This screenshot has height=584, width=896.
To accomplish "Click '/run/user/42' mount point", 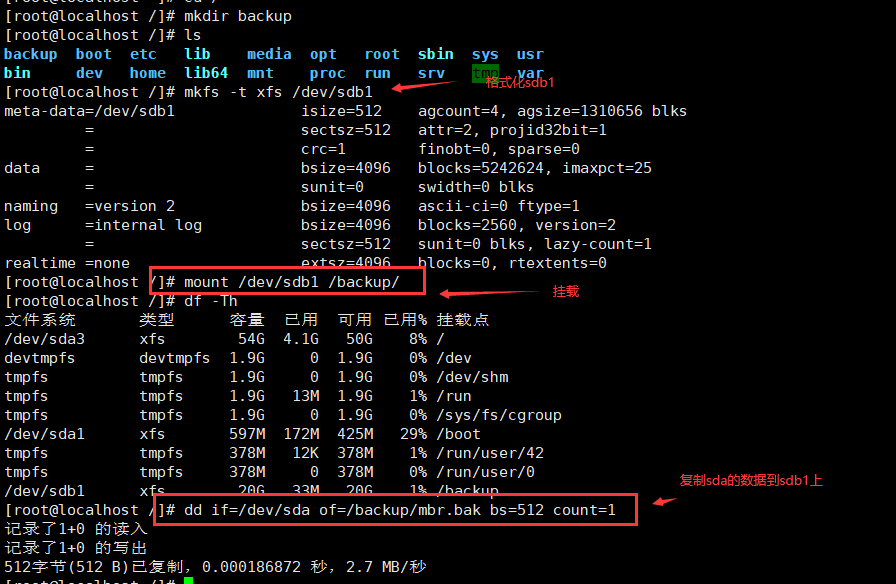I will [x=490, y=453].
